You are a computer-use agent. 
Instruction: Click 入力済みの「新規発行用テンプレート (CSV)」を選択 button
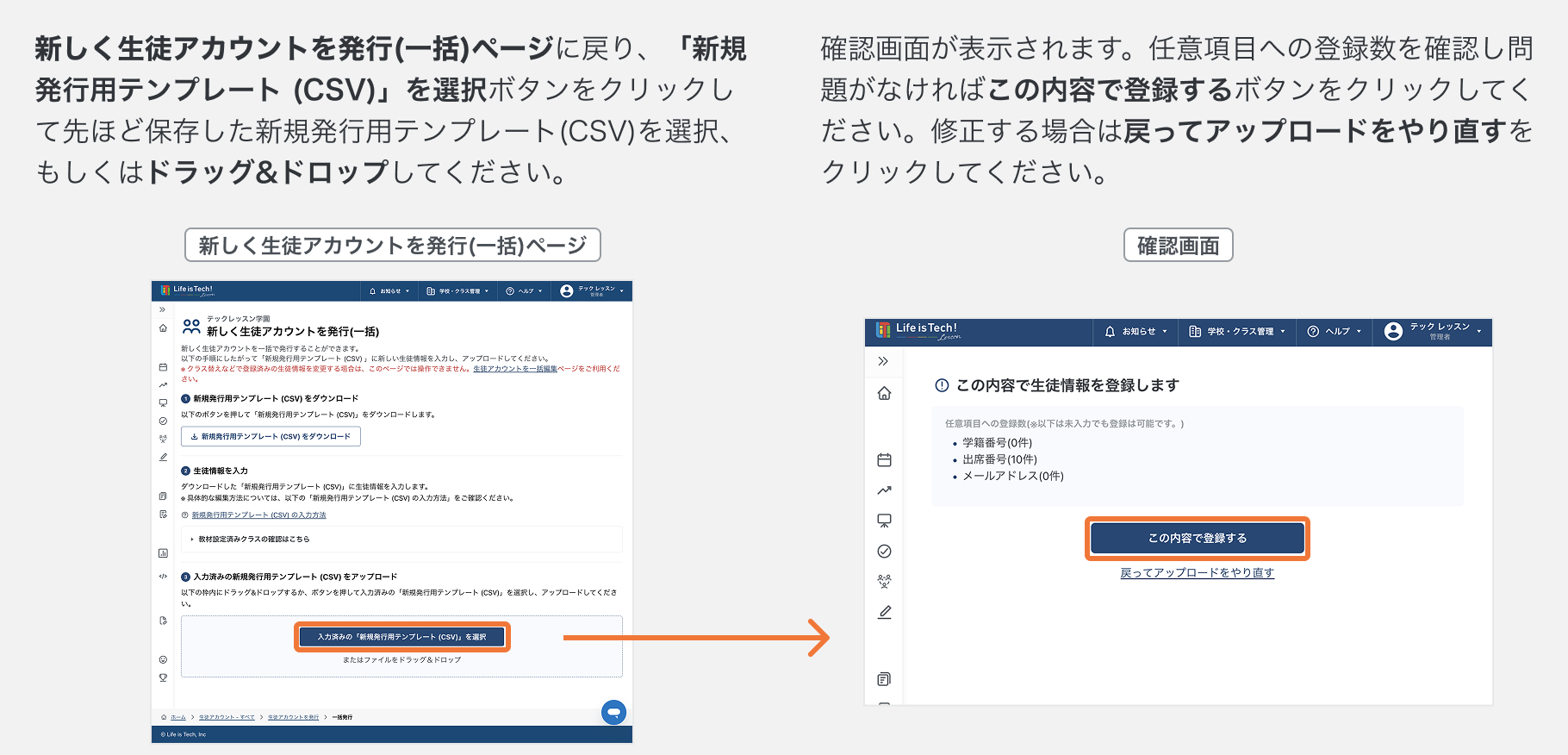401,637
